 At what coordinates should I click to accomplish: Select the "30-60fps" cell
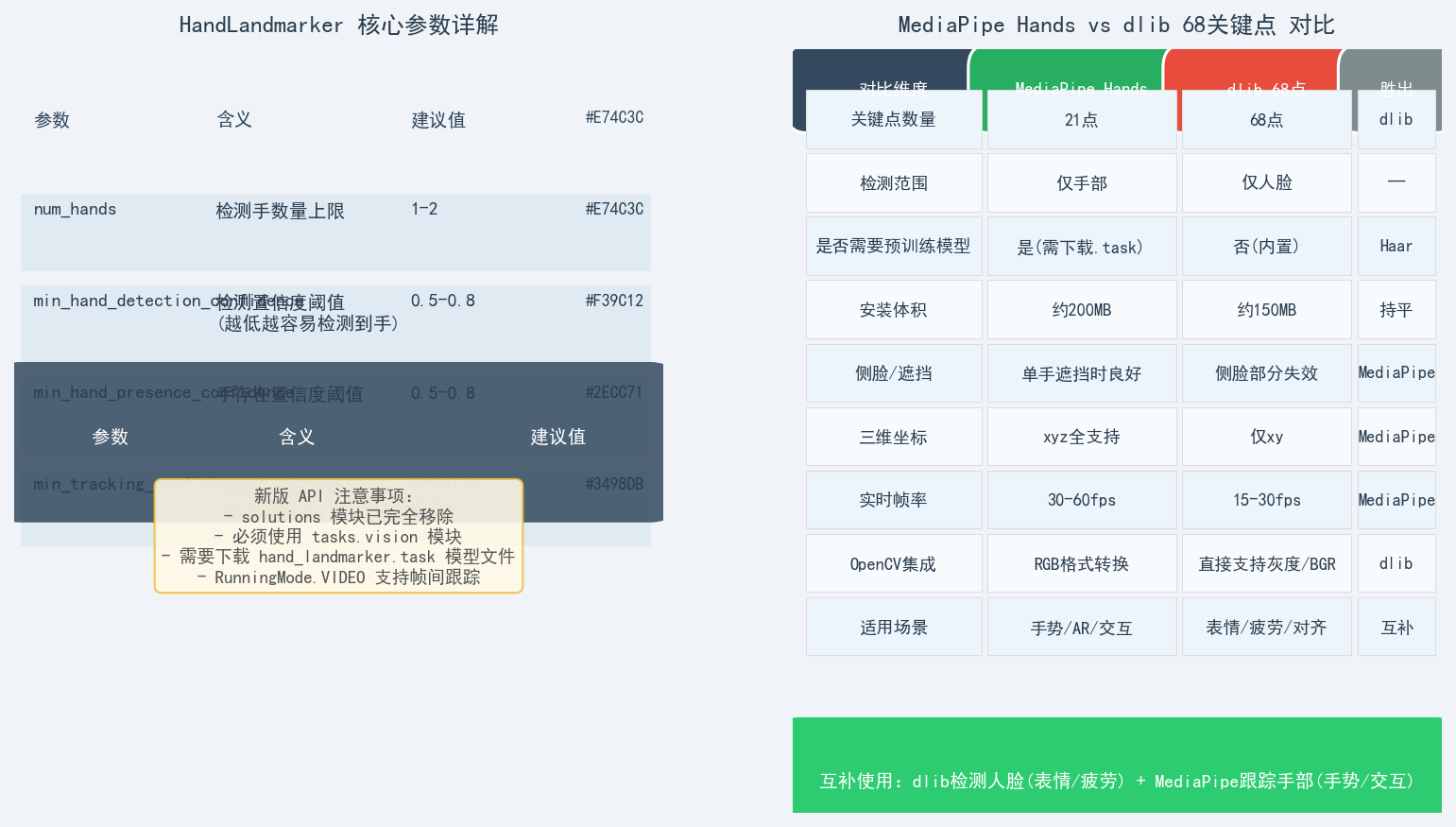coord(1082,500)
